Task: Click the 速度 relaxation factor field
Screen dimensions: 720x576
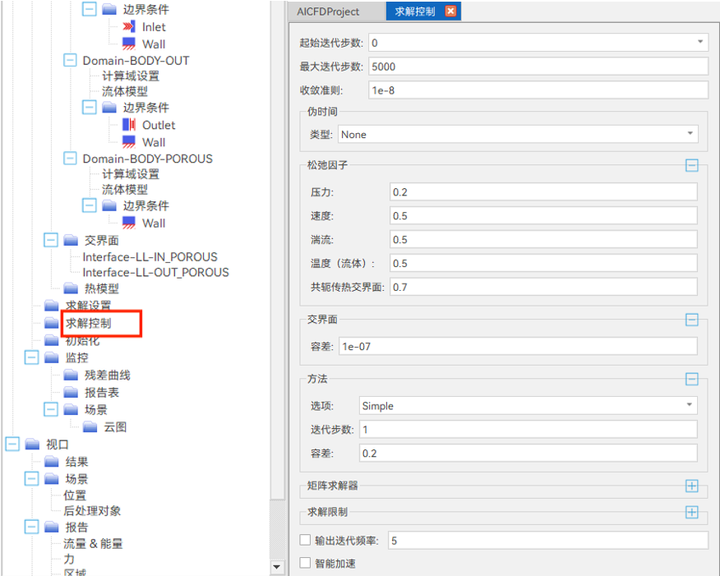Action: (543, 216)
